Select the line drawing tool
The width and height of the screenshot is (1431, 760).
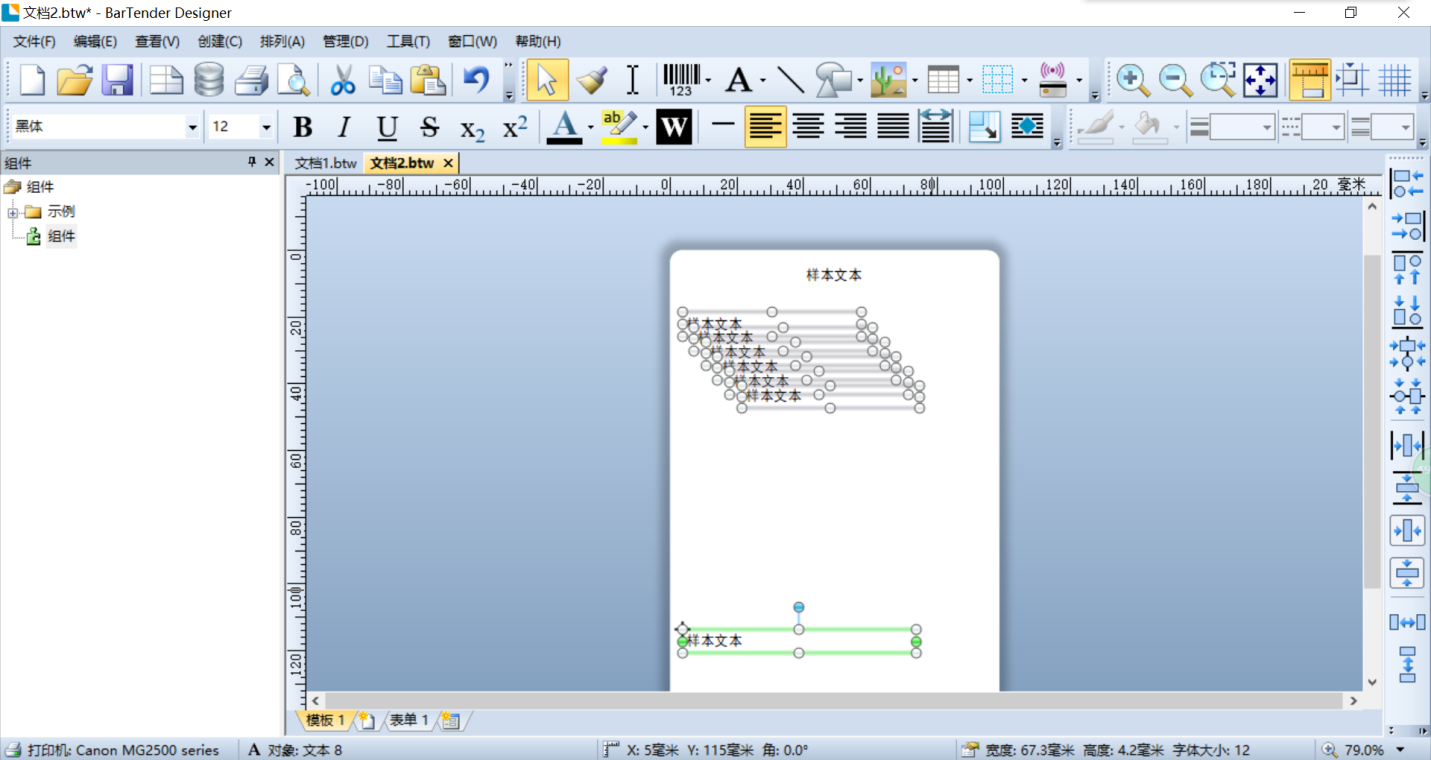point(790,80)
